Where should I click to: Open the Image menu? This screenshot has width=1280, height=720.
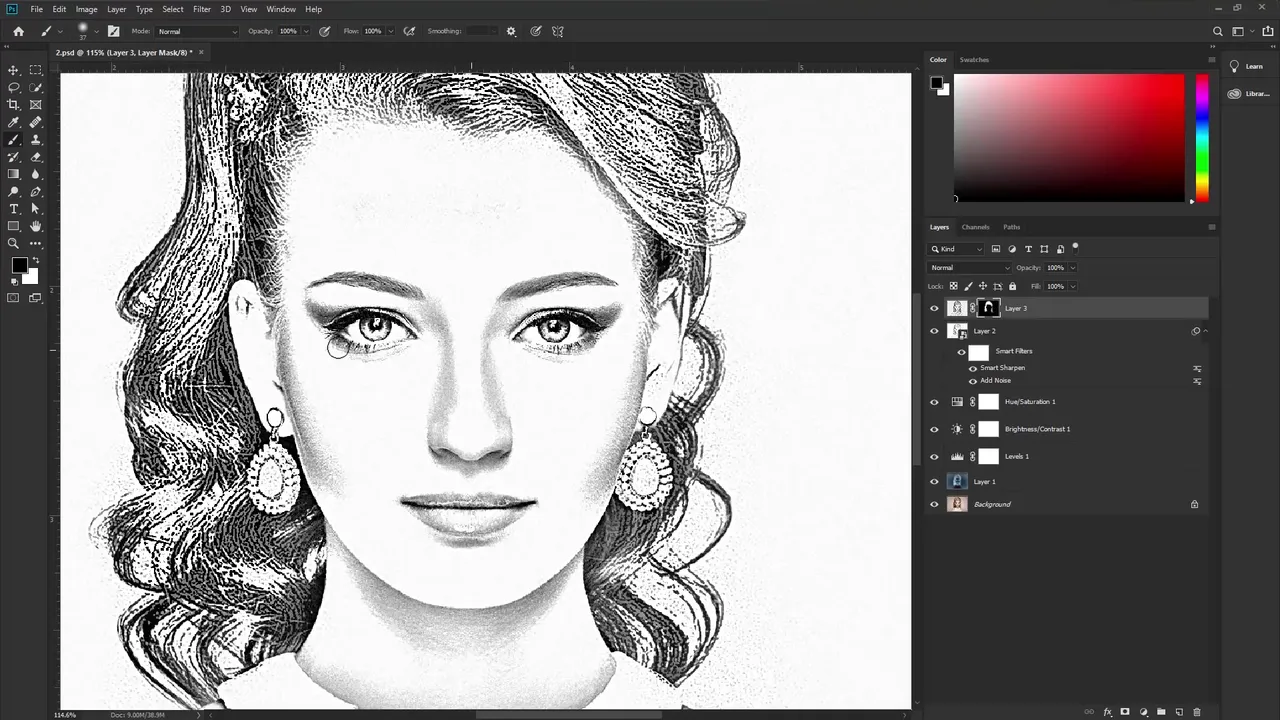86,9
